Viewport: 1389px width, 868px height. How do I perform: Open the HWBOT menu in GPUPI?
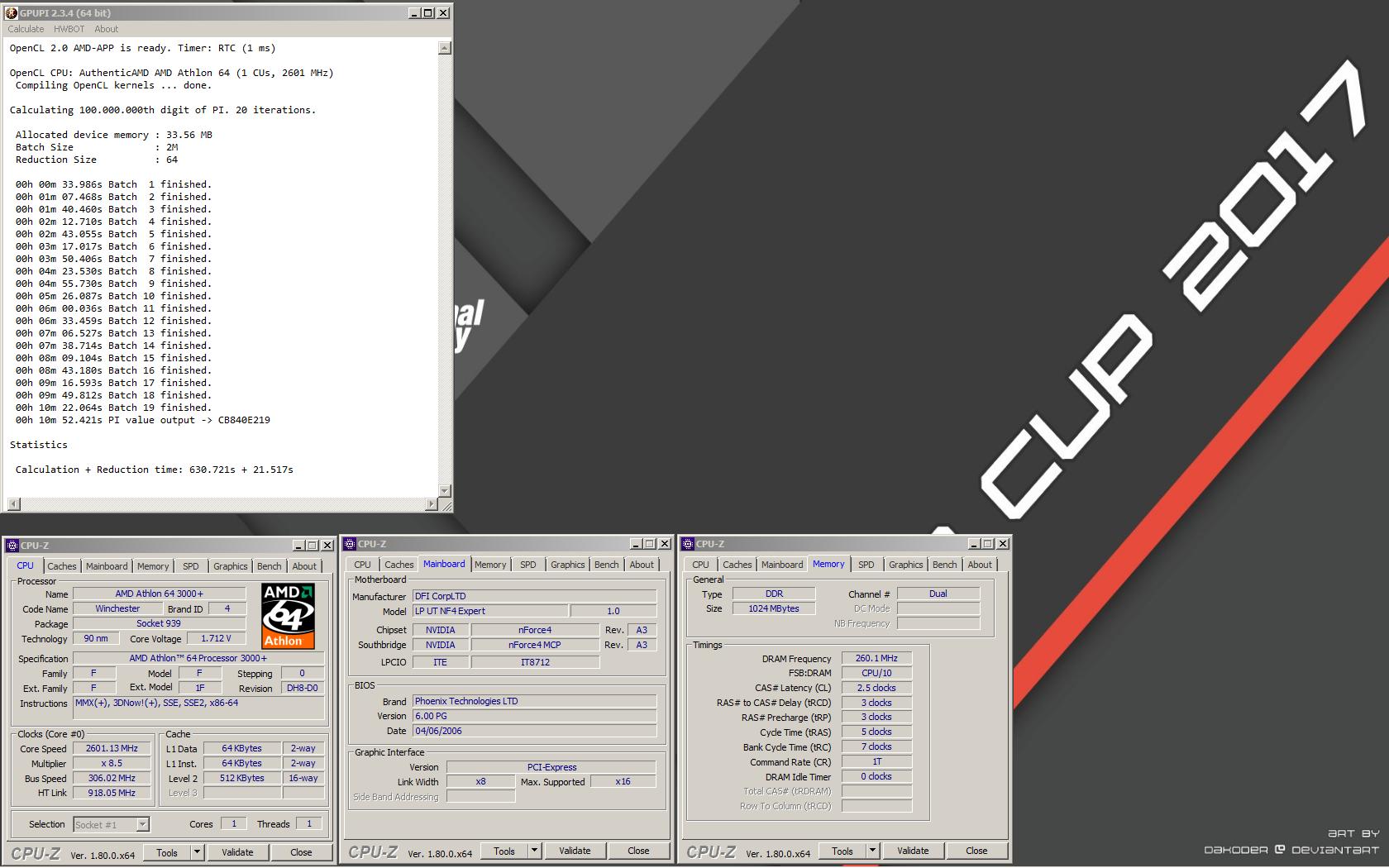click(x=69, y=29)
